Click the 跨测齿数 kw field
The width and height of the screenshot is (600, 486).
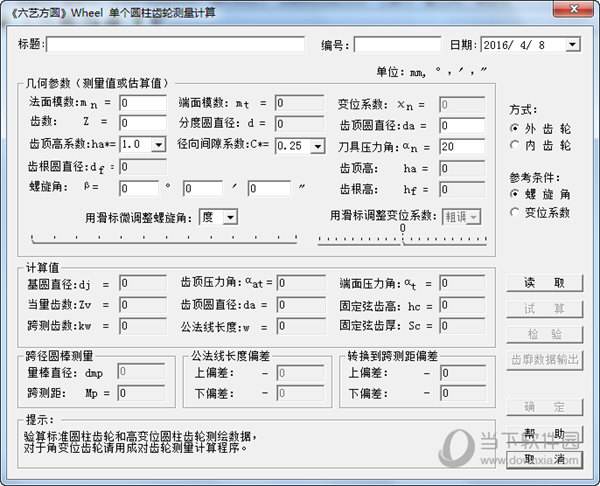[x=143, y=326]
